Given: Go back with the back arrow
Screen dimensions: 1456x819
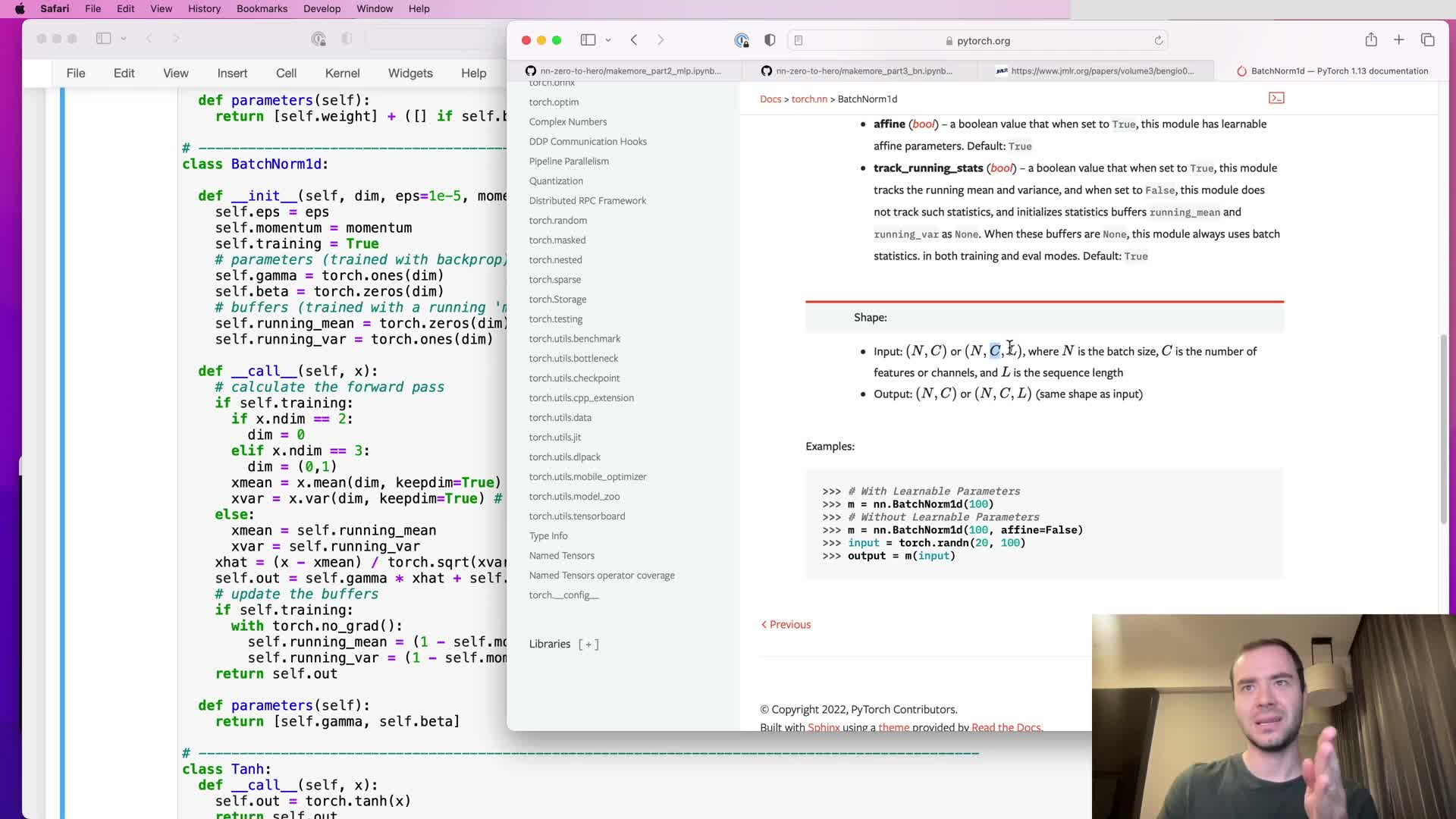Looking at the screenshot, I should (634, 40).
